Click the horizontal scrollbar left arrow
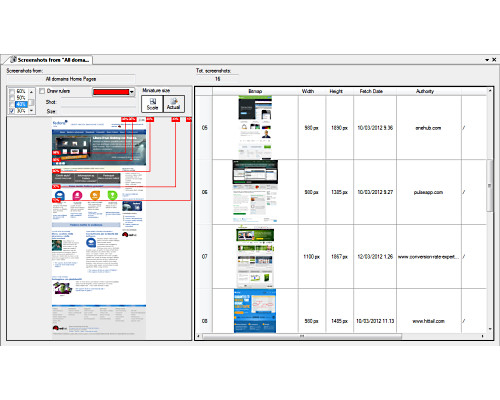 pos(198,336)
